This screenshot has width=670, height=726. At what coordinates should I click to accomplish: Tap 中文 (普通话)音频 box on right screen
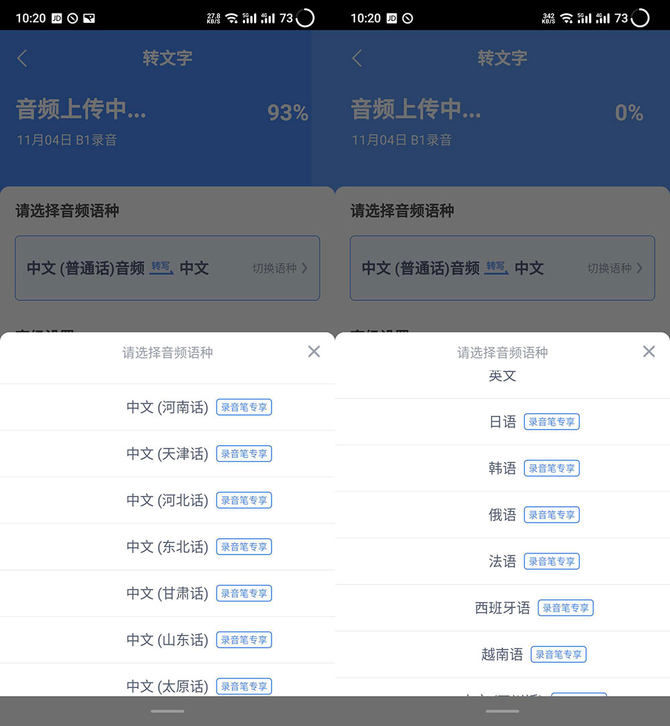coord(502,268)
